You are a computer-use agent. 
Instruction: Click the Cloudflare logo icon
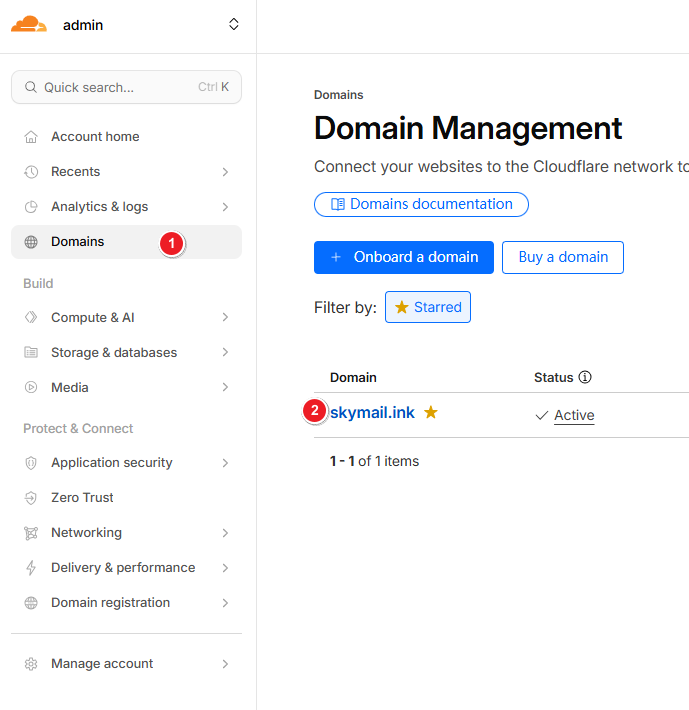click(x=29, y=24)
